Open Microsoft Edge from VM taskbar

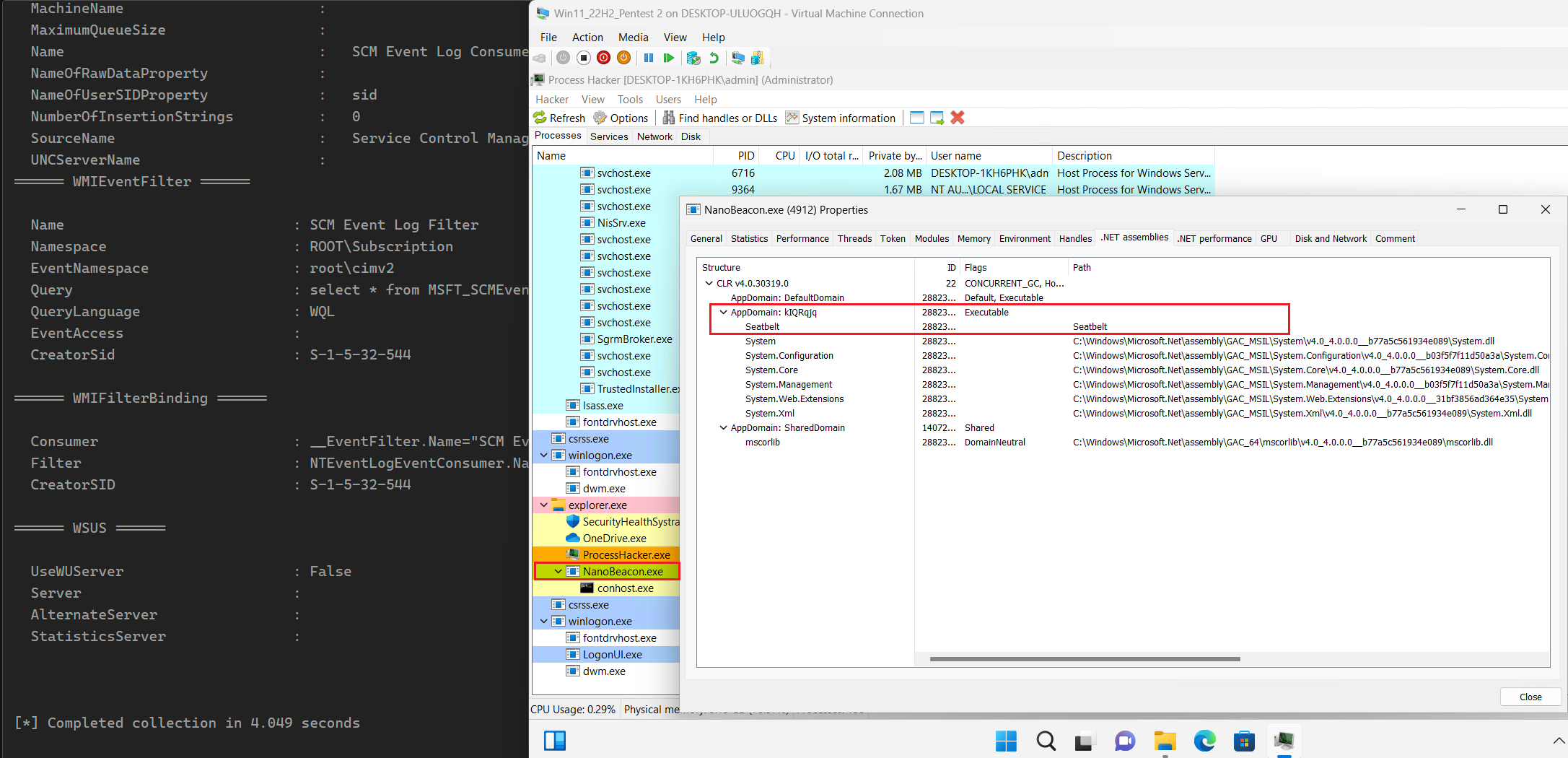[1204, 741]
